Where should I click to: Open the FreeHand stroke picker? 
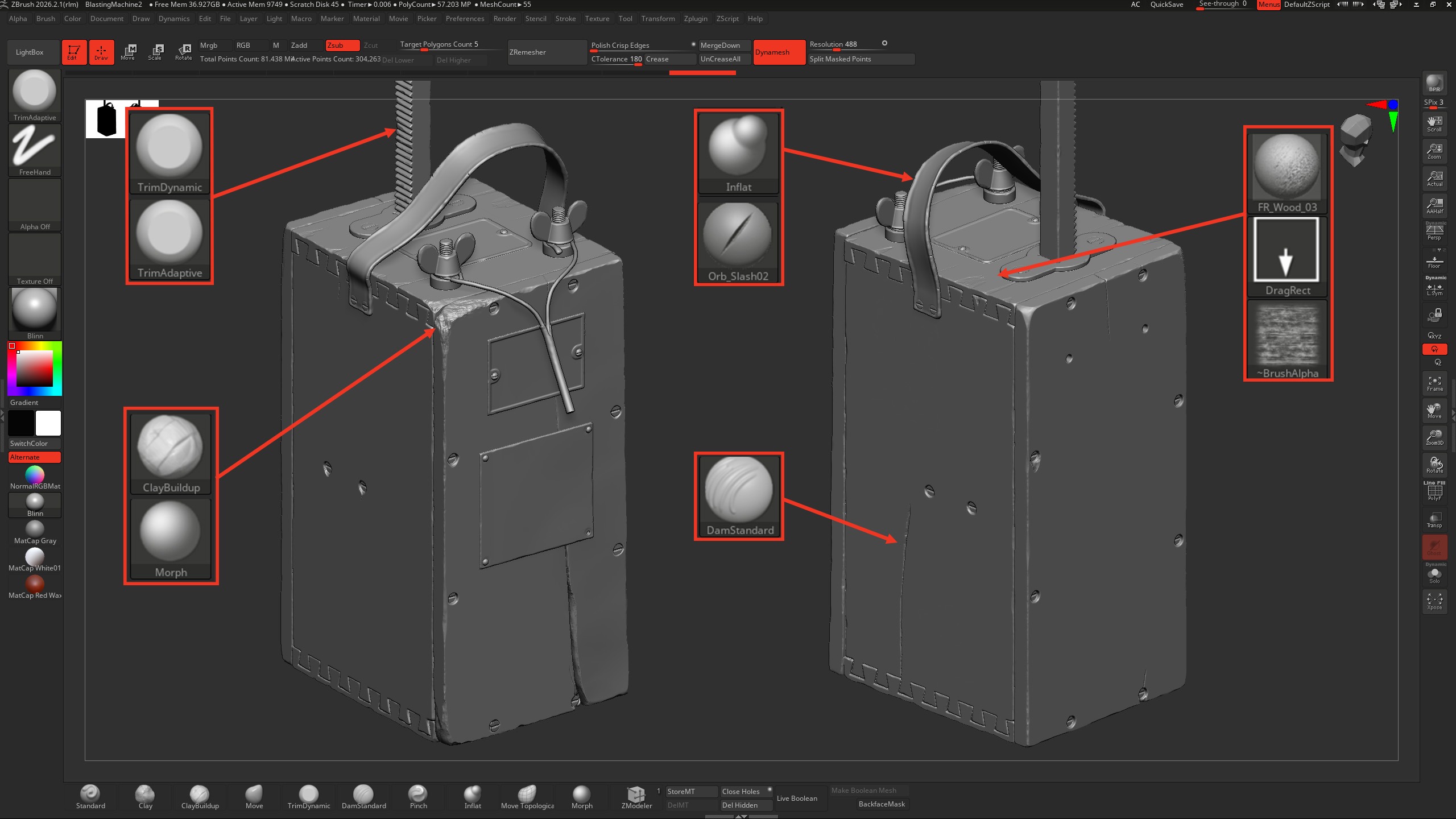coord(35,150)
